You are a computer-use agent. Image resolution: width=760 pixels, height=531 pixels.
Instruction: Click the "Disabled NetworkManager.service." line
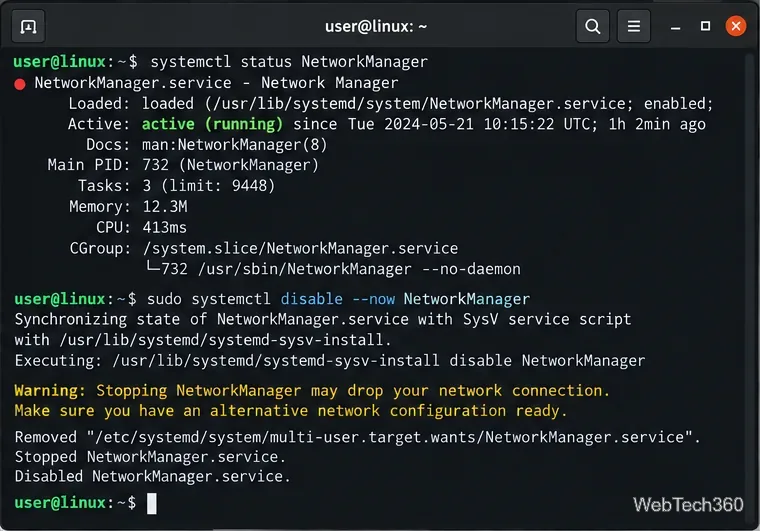(152, 476)
